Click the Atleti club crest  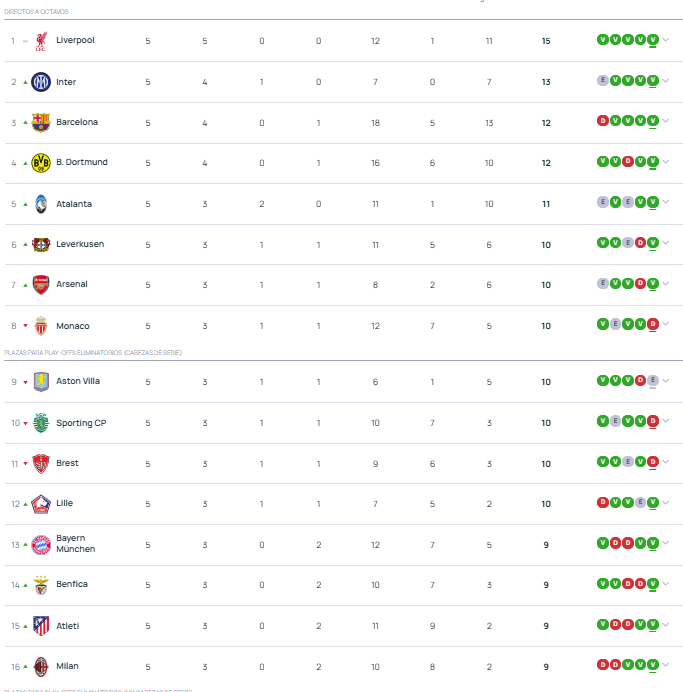[41, 626]
